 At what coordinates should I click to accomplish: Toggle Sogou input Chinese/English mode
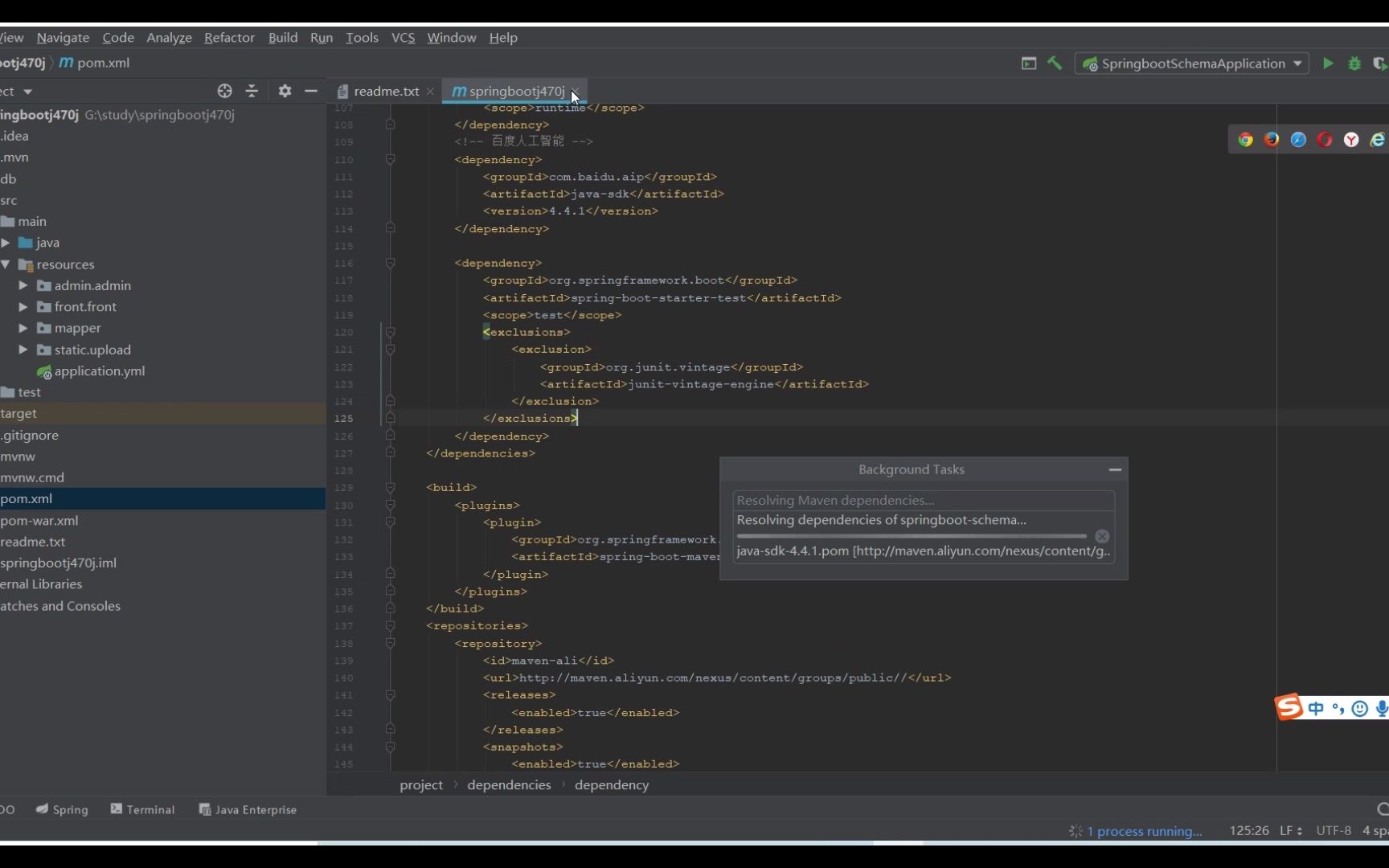(1316, 708)
